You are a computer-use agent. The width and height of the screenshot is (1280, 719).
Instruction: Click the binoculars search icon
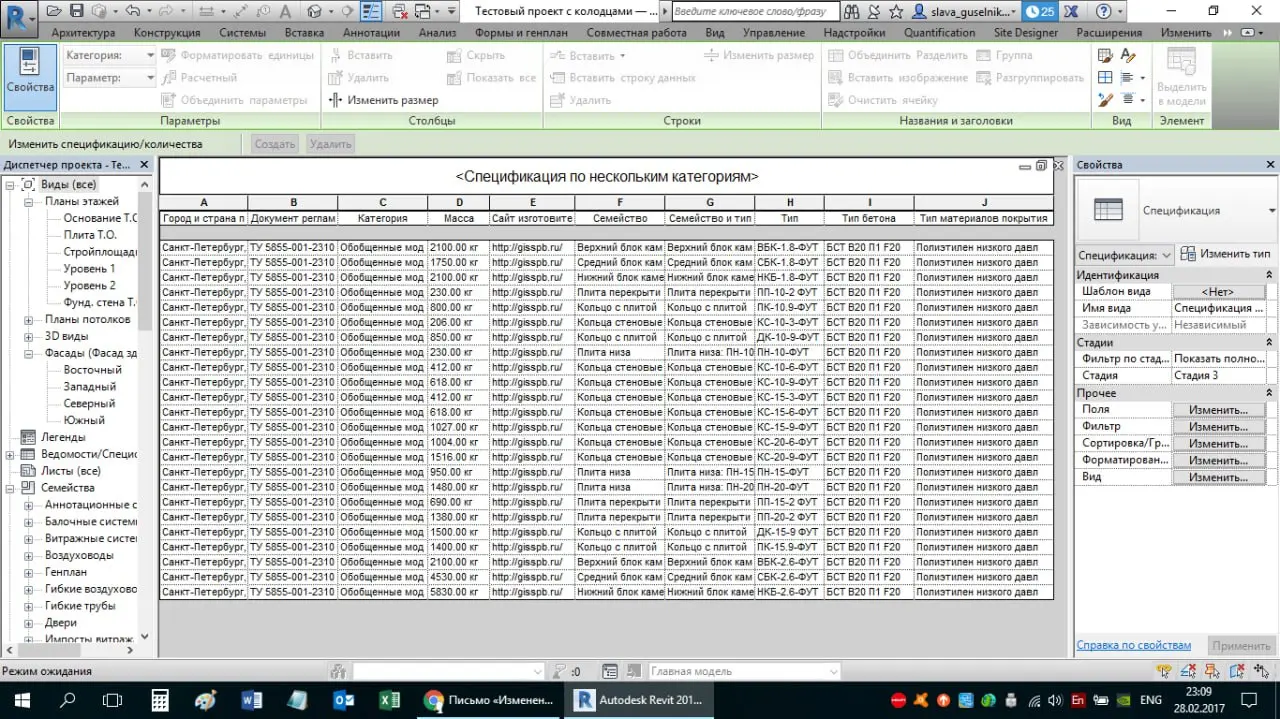(x=852, y=11)
